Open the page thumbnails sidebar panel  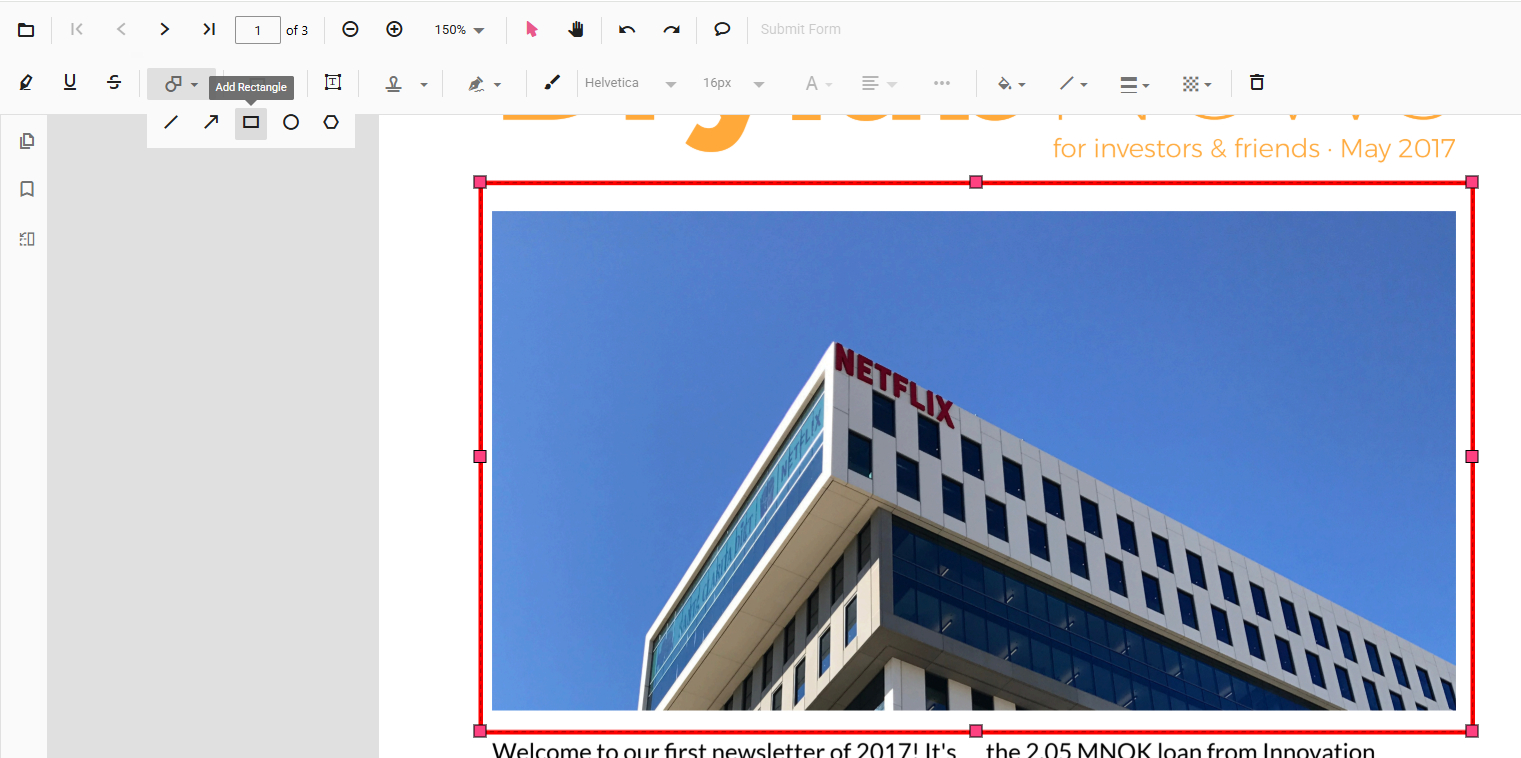27,141
